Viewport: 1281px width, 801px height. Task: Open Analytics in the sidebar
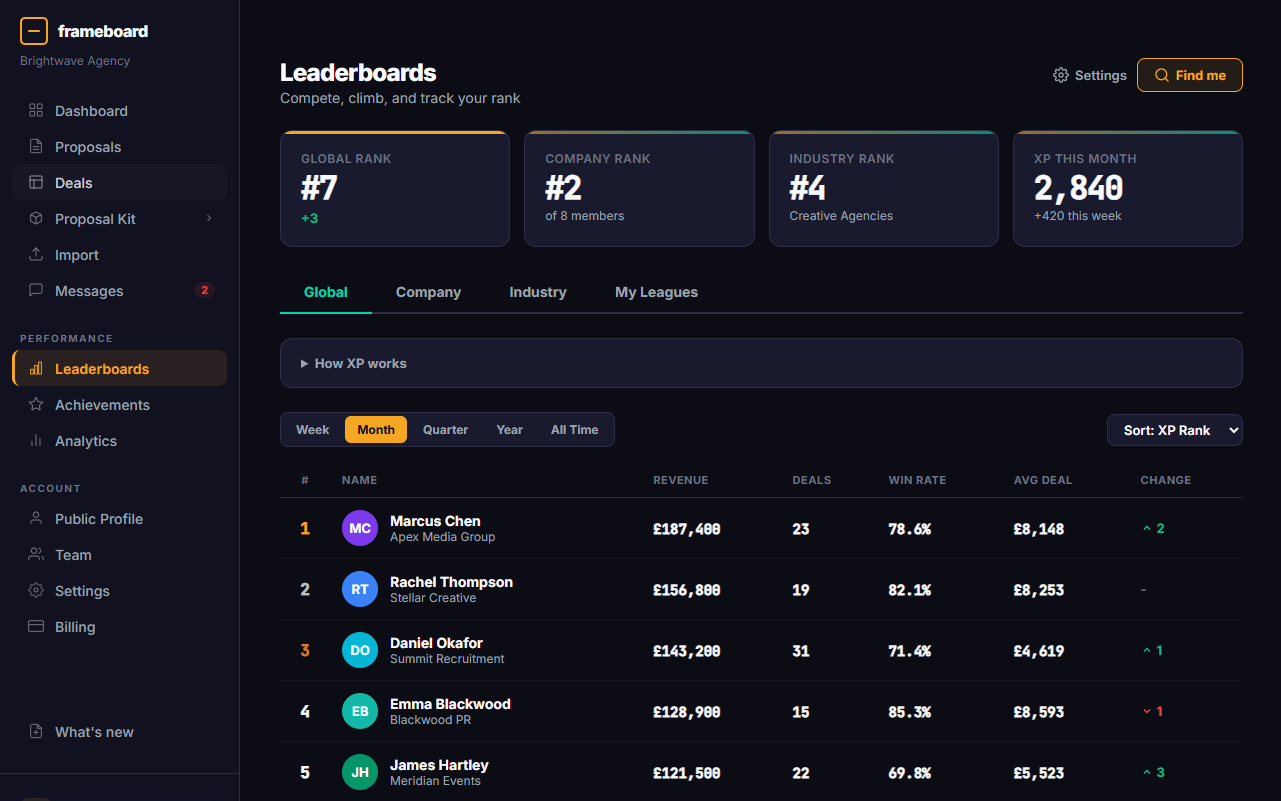[120, 441]
